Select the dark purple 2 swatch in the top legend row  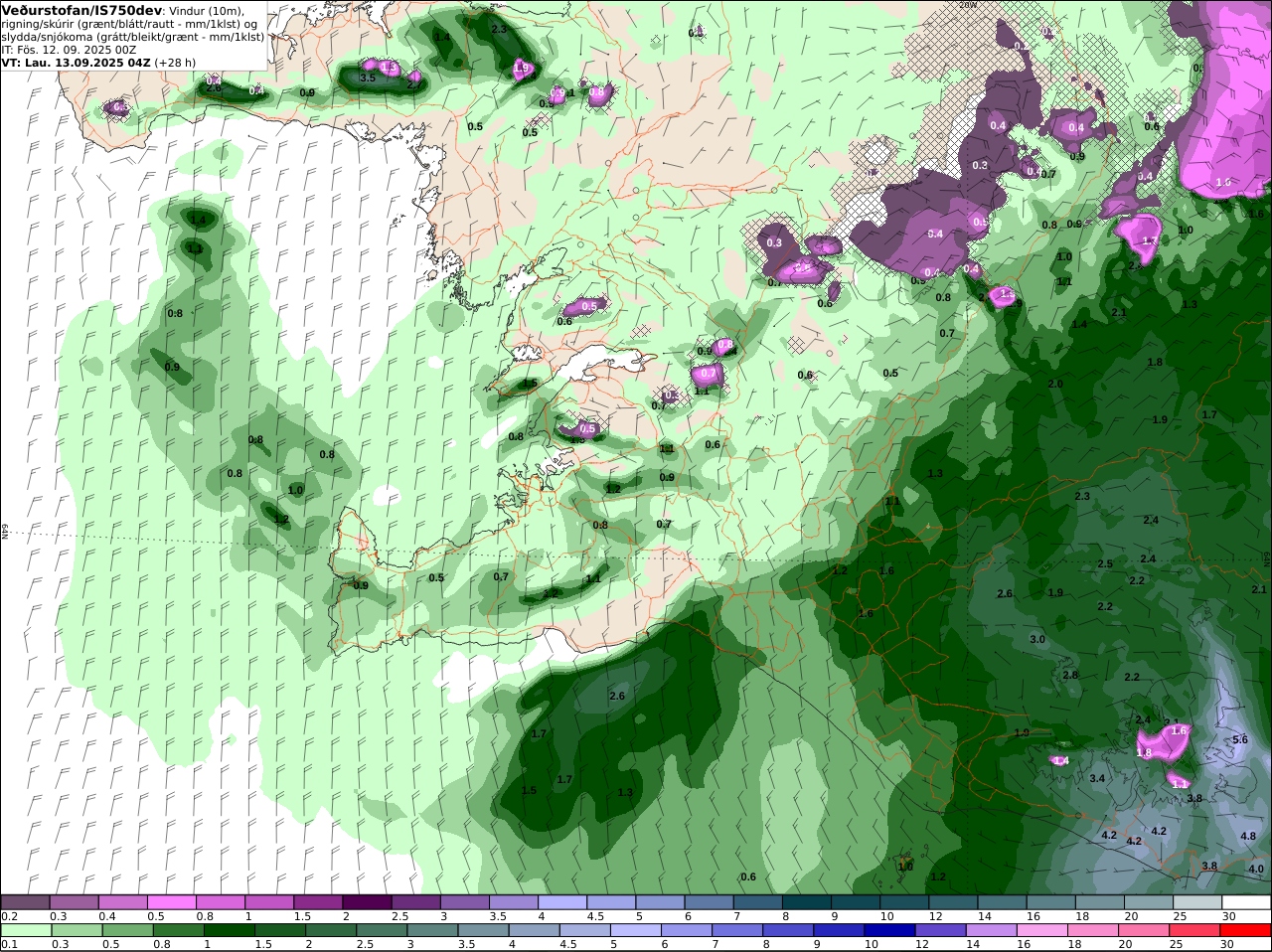pos(367,902)
